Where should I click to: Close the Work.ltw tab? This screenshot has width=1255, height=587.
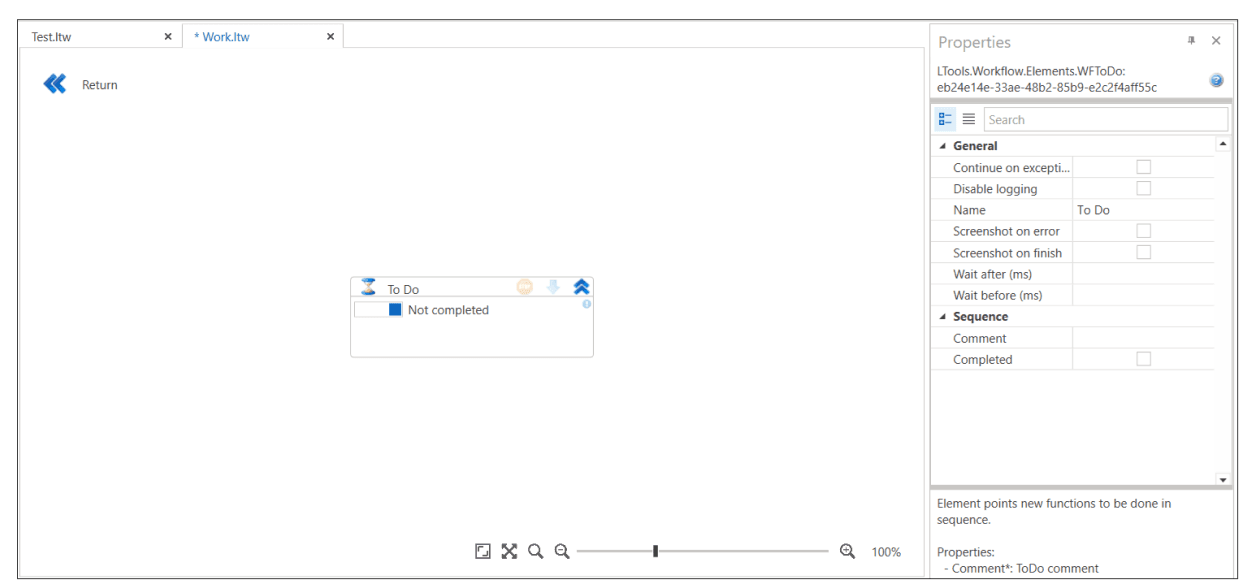point(330,37)
